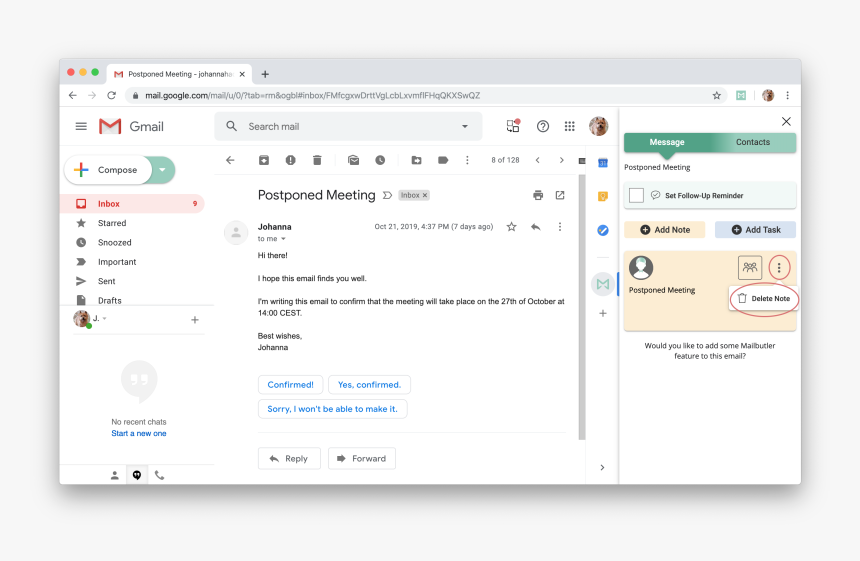Click the Archive icon in the email toolbar
860x561 pixels.
coord(264,160)
